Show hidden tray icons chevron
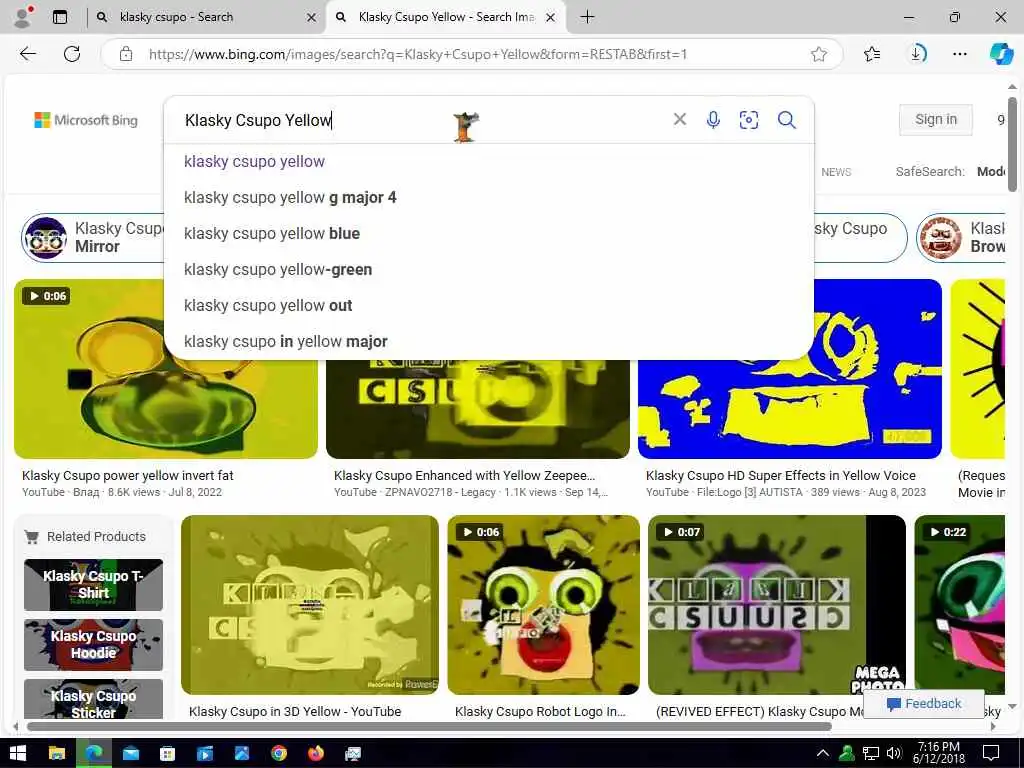The height and width of the screenshot is (768, 1024). (x=823, y=754)
